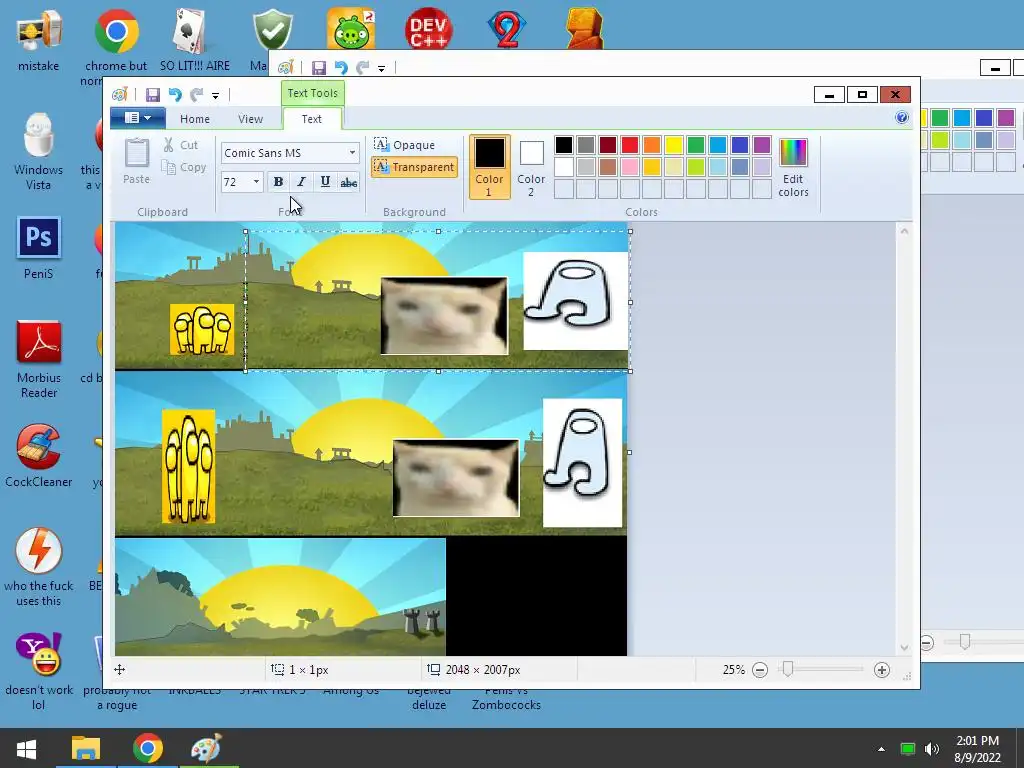
Task: Click the zoom out minus button
Action: click(760, 670)
